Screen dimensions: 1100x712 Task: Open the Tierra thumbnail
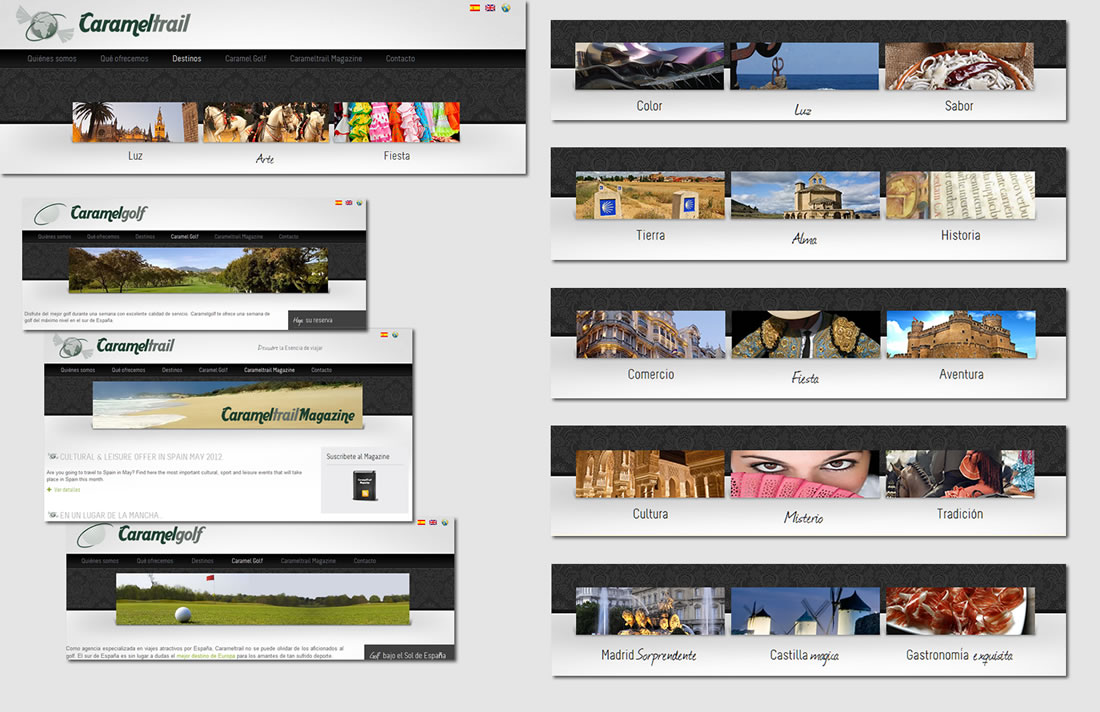pyautogui.click(x=650, y=195)
